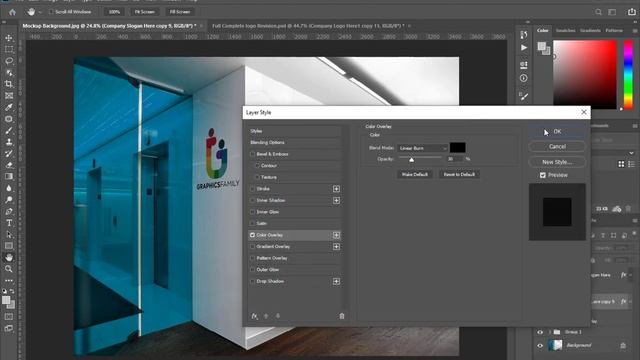Image resolution: width=640 pixels, height=360 pixels.
Task: Open the Share icon top right
Action: pos(631,12)
